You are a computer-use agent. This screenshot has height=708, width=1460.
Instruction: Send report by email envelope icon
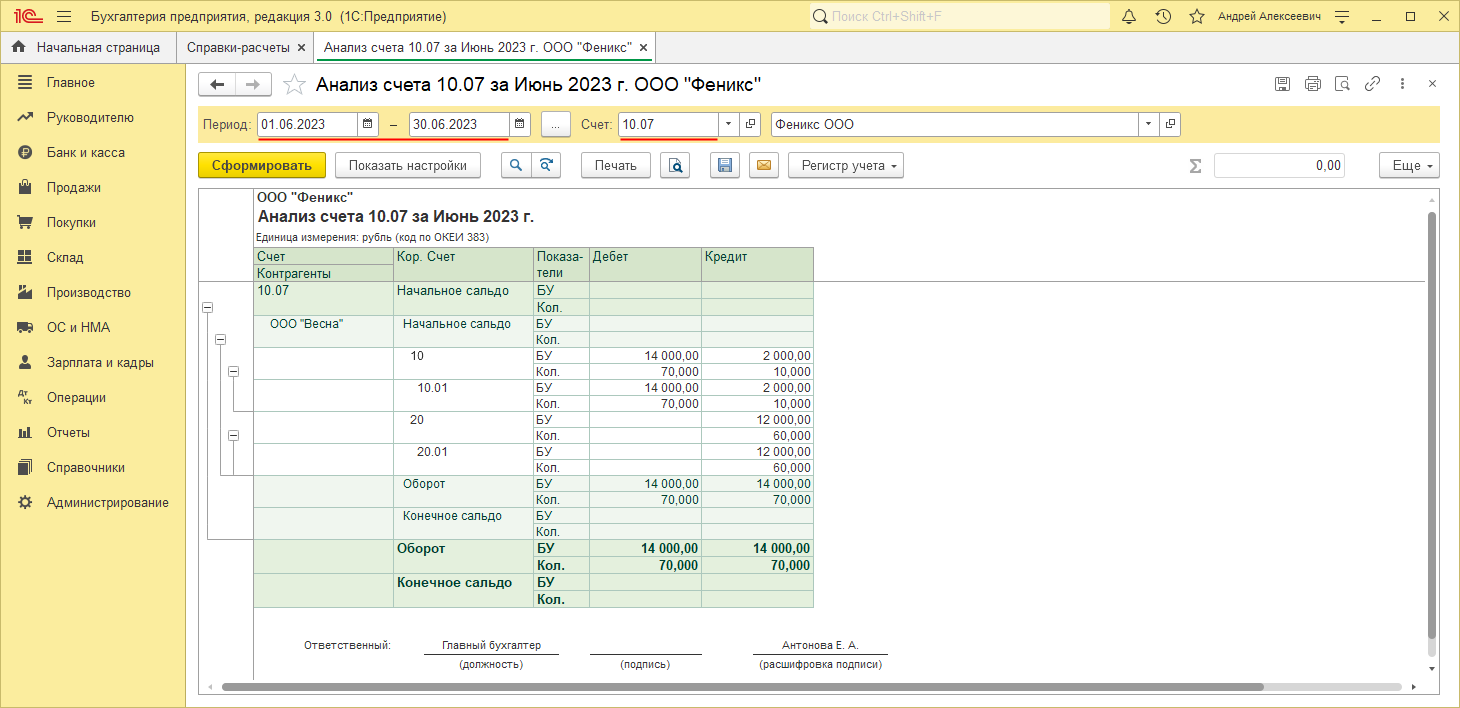click(764, 166)
